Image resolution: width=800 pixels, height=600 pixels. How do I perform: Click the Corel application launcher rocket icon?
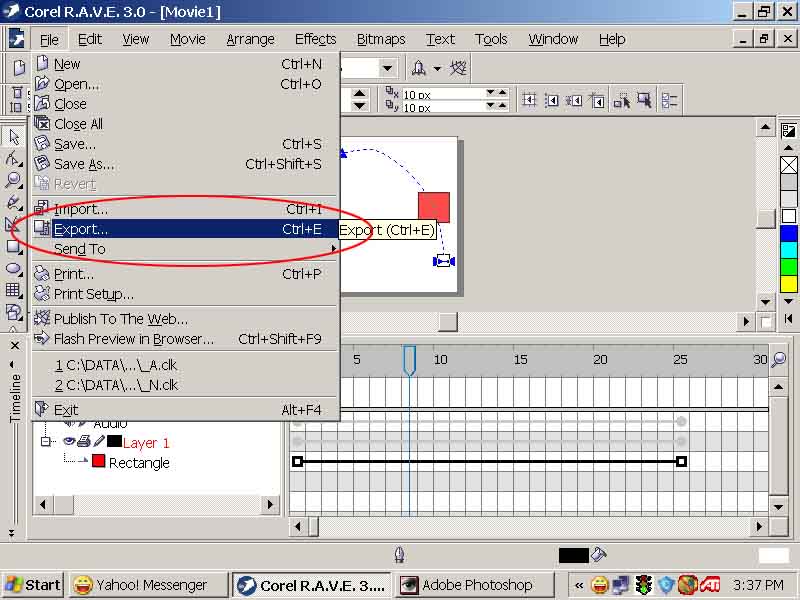pos(418,68)
